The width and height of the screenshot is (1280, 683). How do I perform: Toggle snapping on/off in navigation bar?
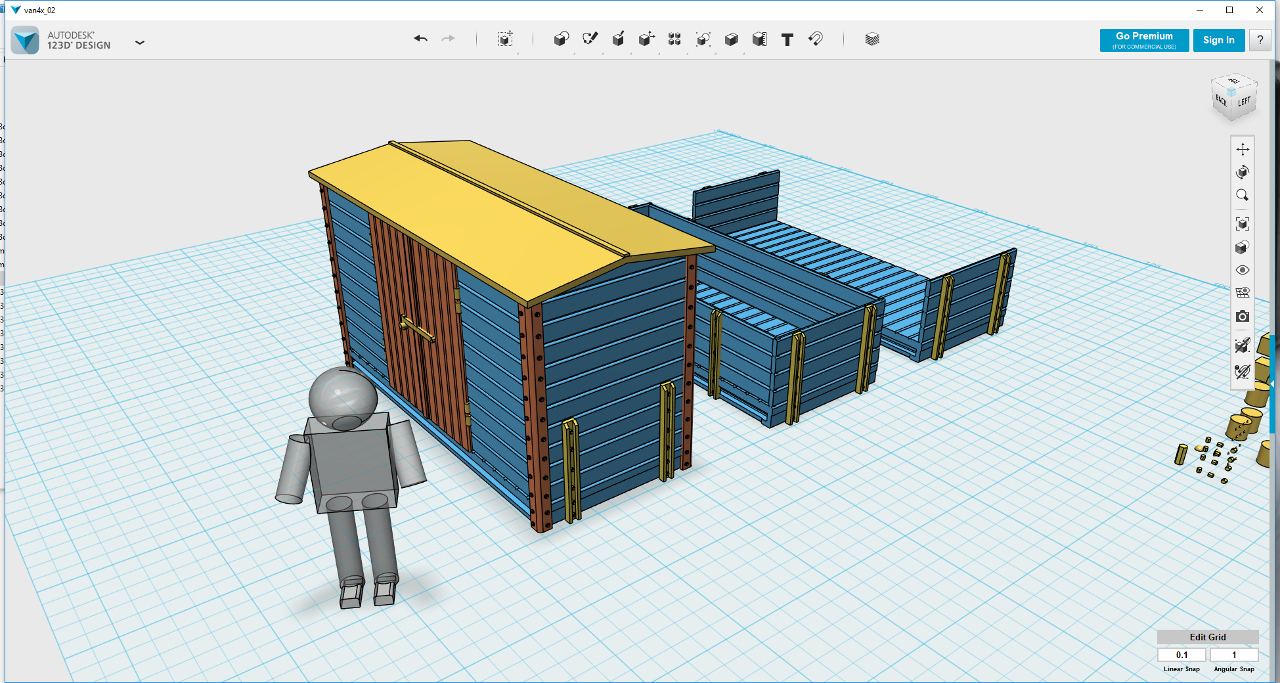pos(1242,345)
